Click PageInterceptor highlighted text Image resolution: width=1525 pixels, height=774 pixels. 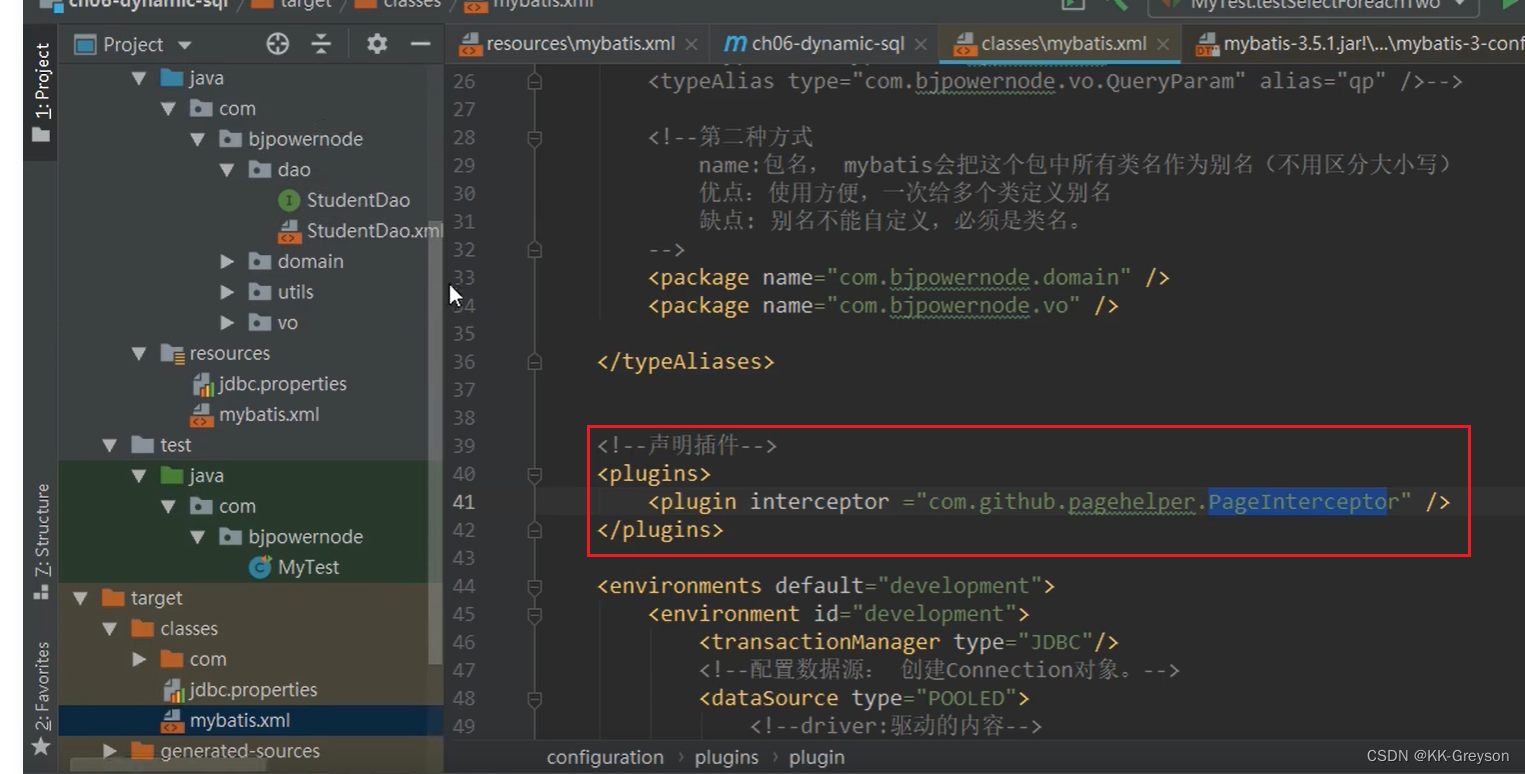1298,502
